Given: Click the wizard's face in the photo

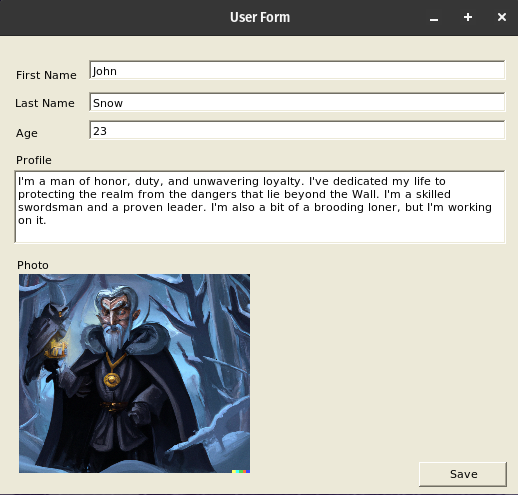Looking at the screenshot, I should (115, 312).
